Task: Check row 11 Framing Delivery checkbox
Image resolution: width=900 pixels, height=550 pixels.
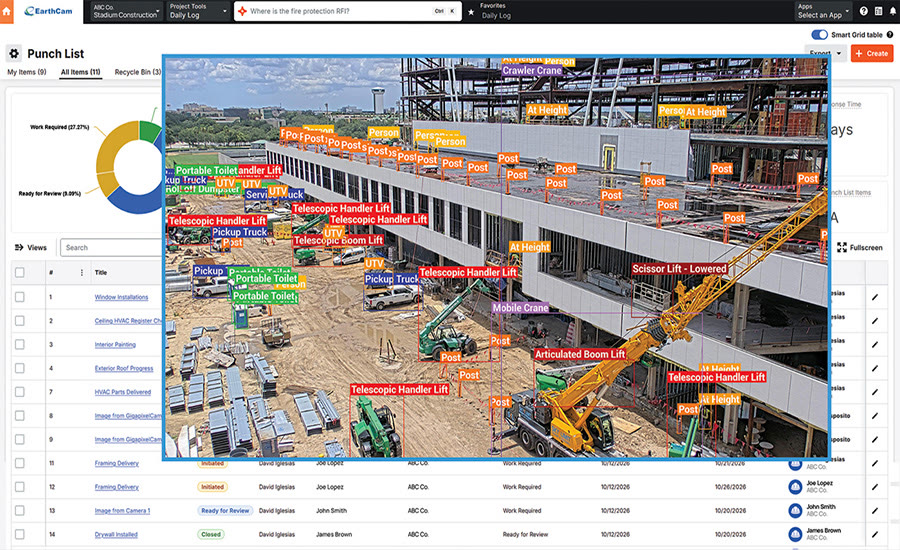Action: point(20,463)
